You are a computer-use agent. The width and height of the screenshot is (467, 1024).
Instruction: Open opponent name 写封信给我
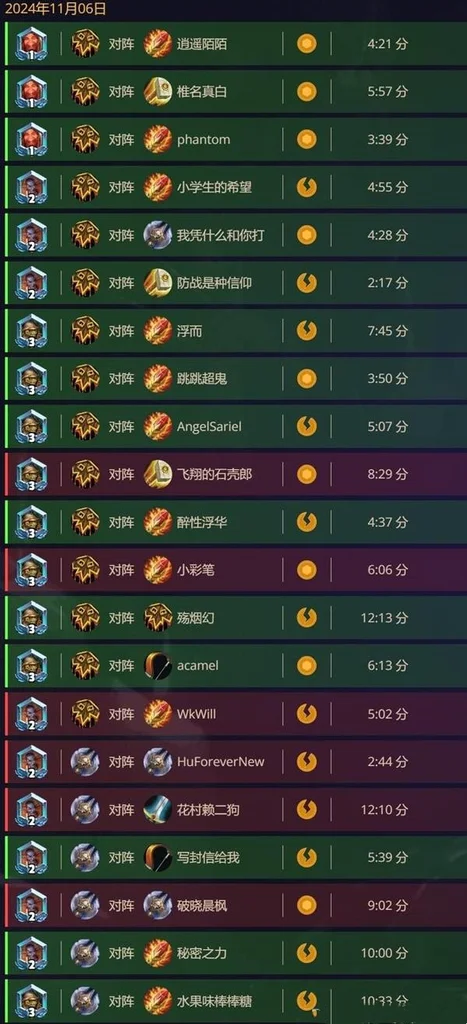coord(208,857)
